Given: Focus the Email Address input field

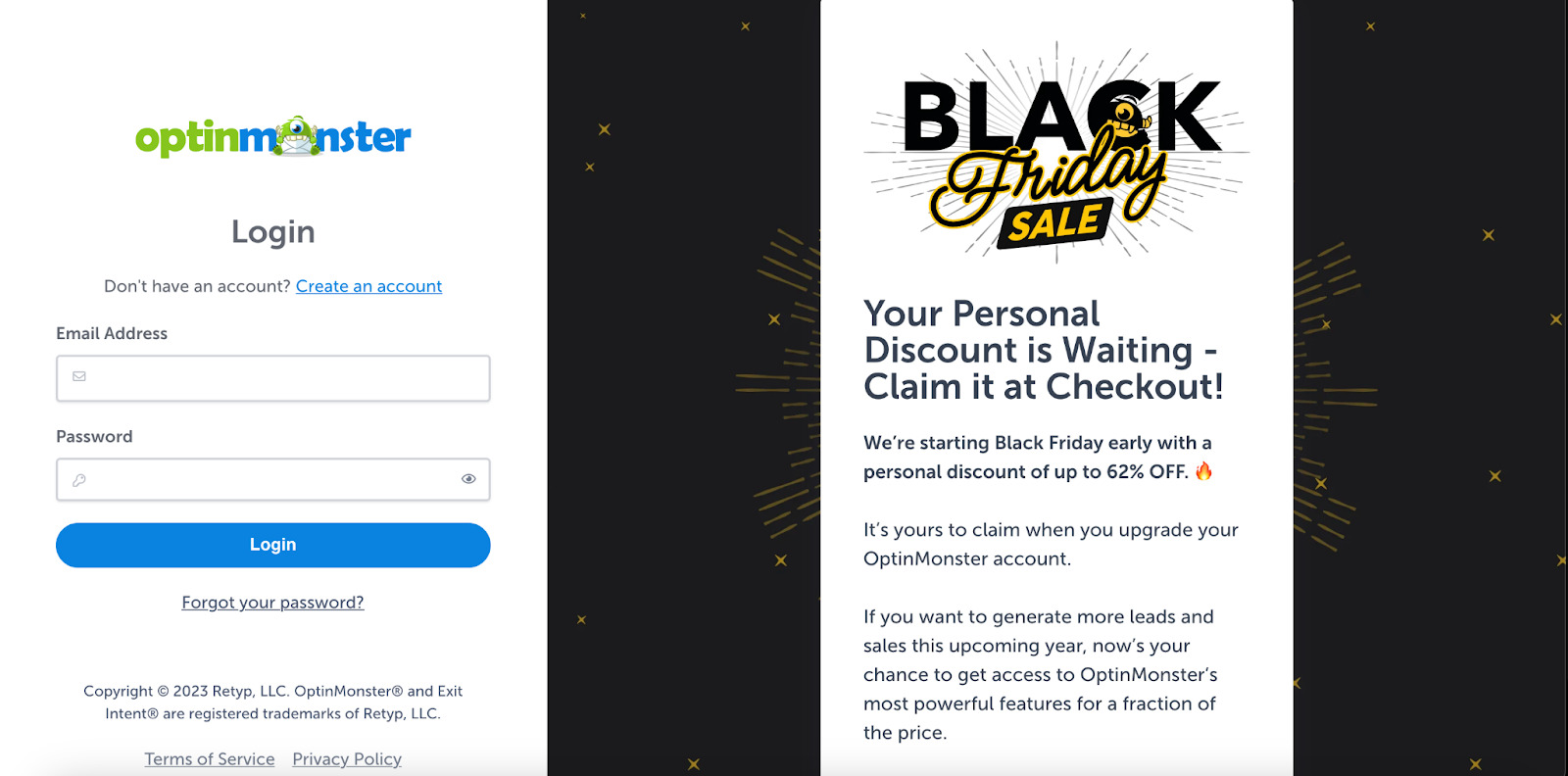Looking at the screenshot, I should pyautogui.click(x=284, y=378).
